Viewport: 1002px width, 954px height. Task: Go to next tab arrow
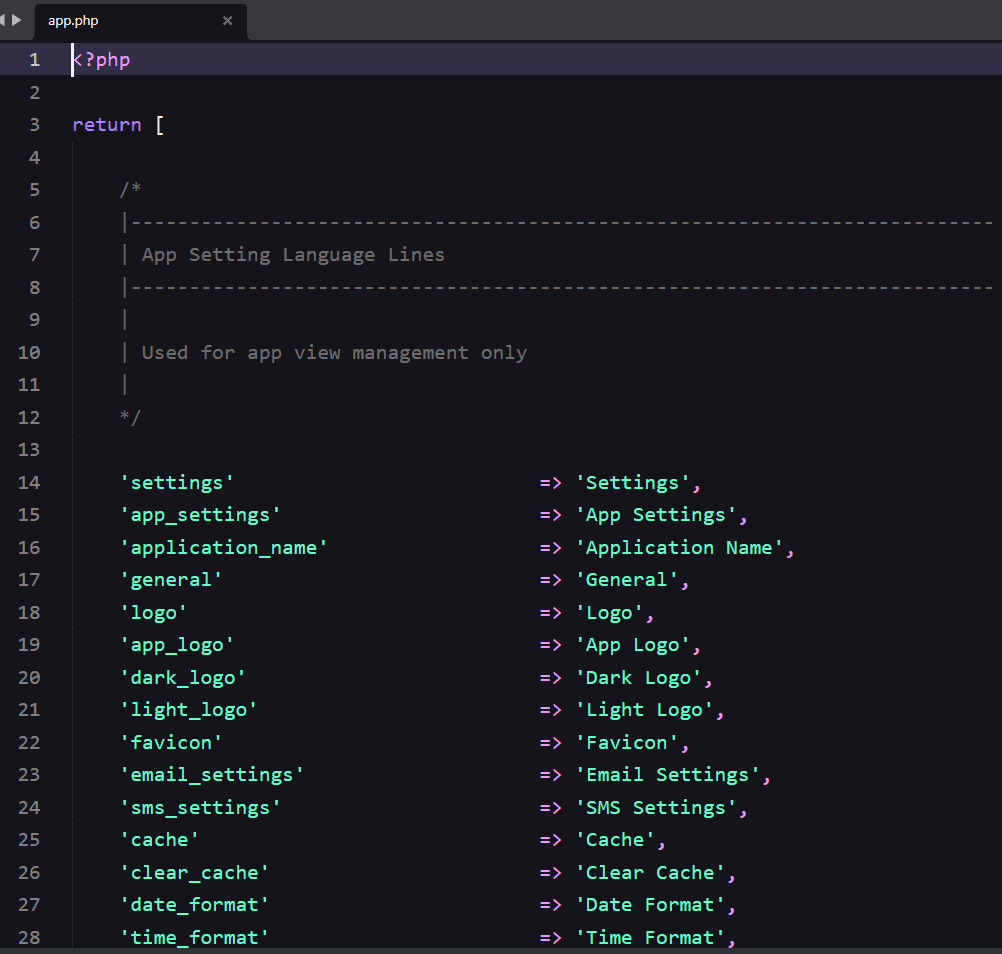[17, 20]
